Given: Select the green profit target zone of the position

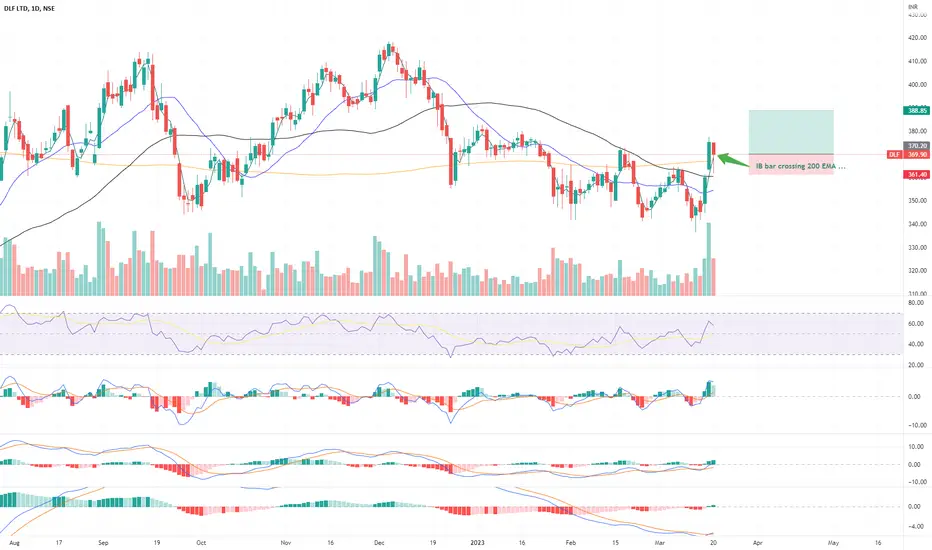Looking at the screenshot, I should pos(791,132).
